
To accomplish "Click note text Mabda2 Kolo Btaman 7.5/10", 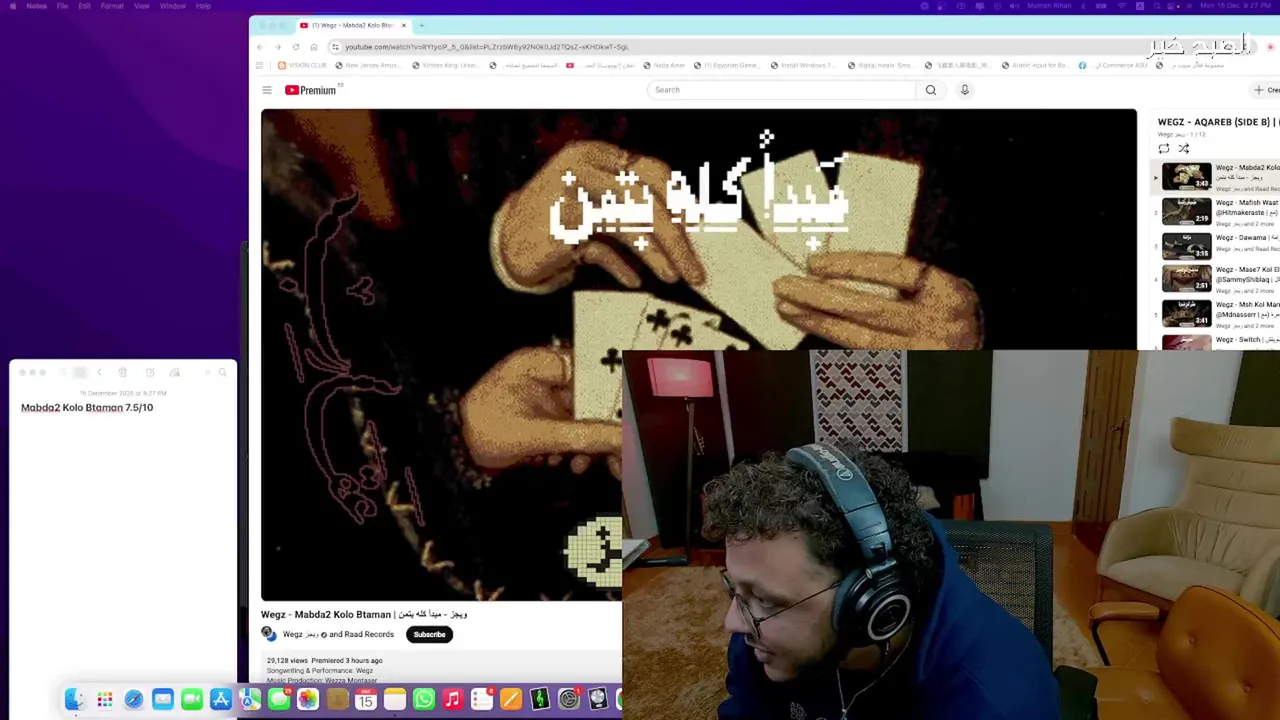I will point(87,408).
